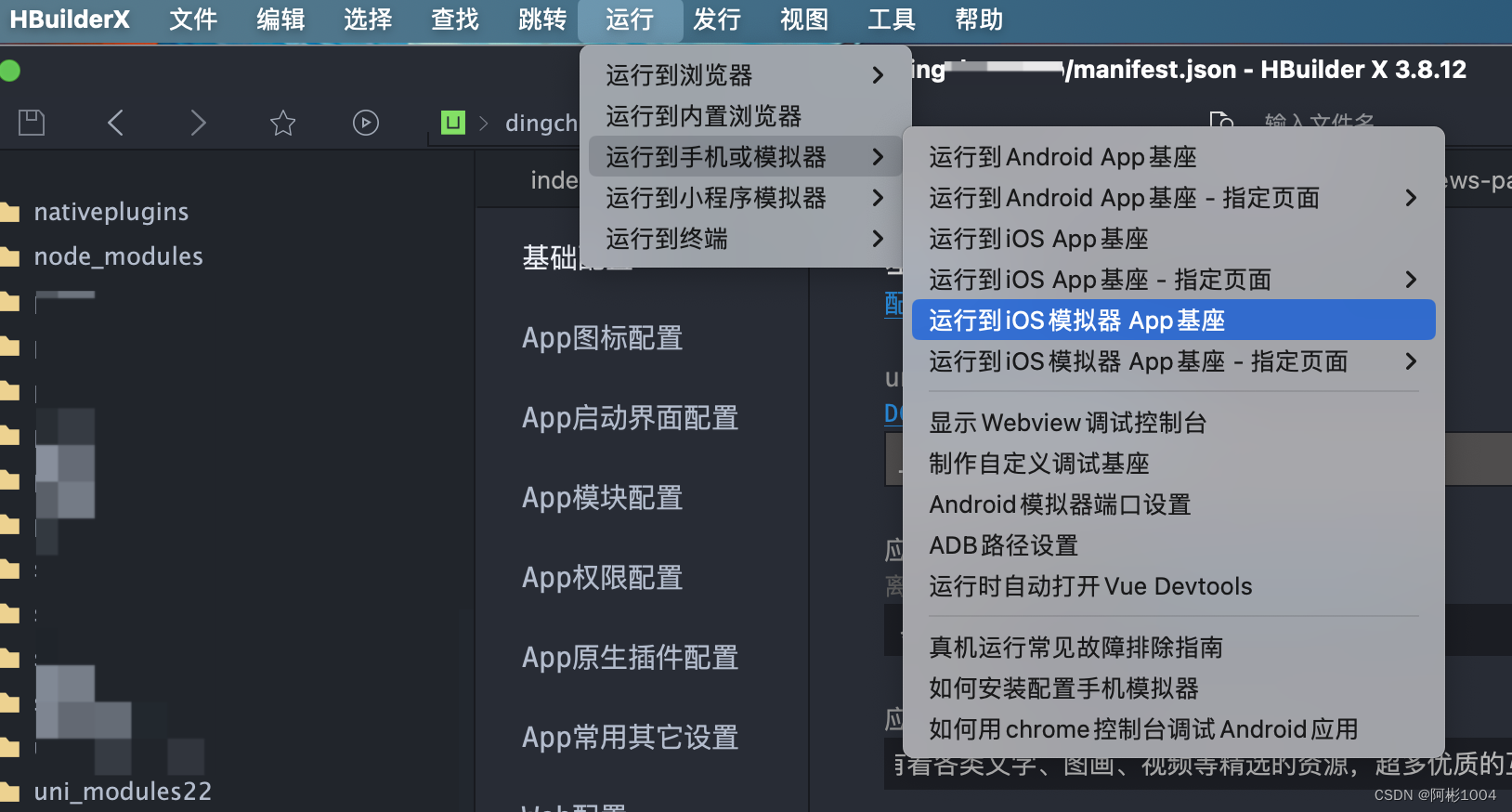Screen dimensions: 1512x812
Task: Click the dingch breadcrumb path segment
Action: pyautogui.click(x=541, y=123)
